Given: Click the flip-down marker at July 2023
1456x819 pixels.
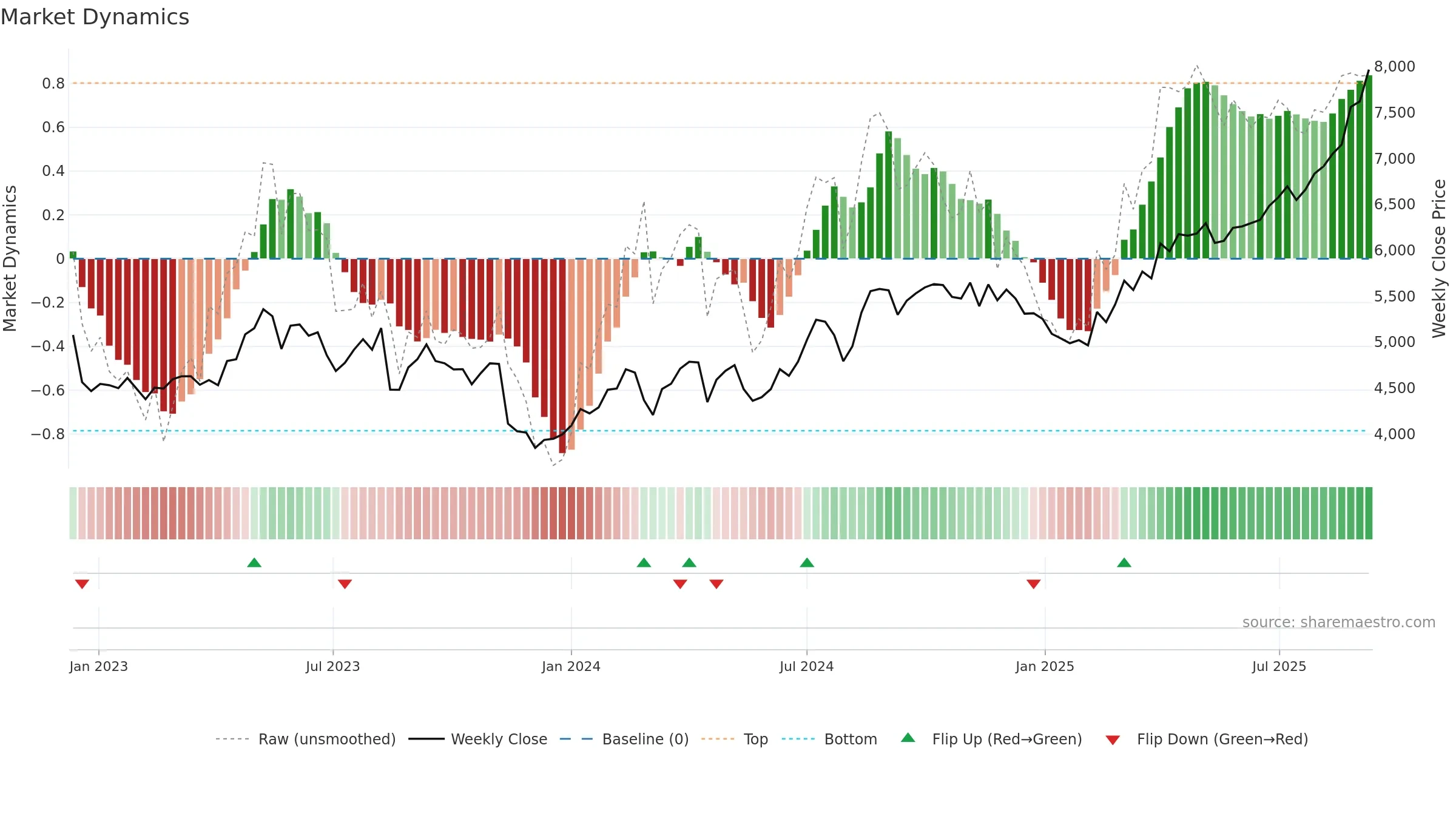Looking at the screenshot, I should coord(345,584).
